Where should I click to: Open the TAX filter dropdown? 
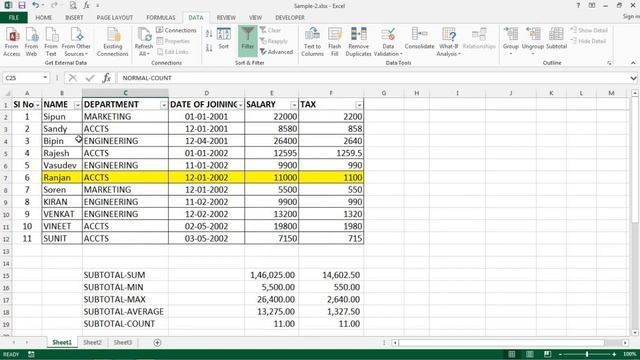[359, 105]
